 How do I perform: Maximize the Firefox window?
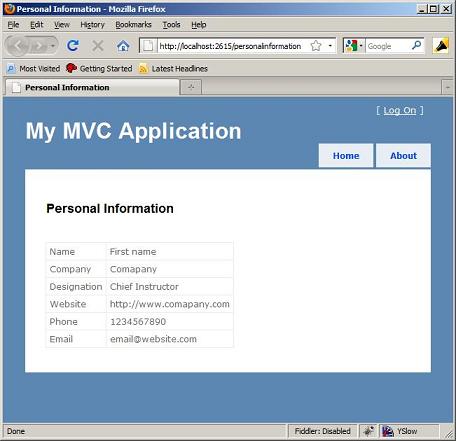pyautogui.click(x=433, y=9)
